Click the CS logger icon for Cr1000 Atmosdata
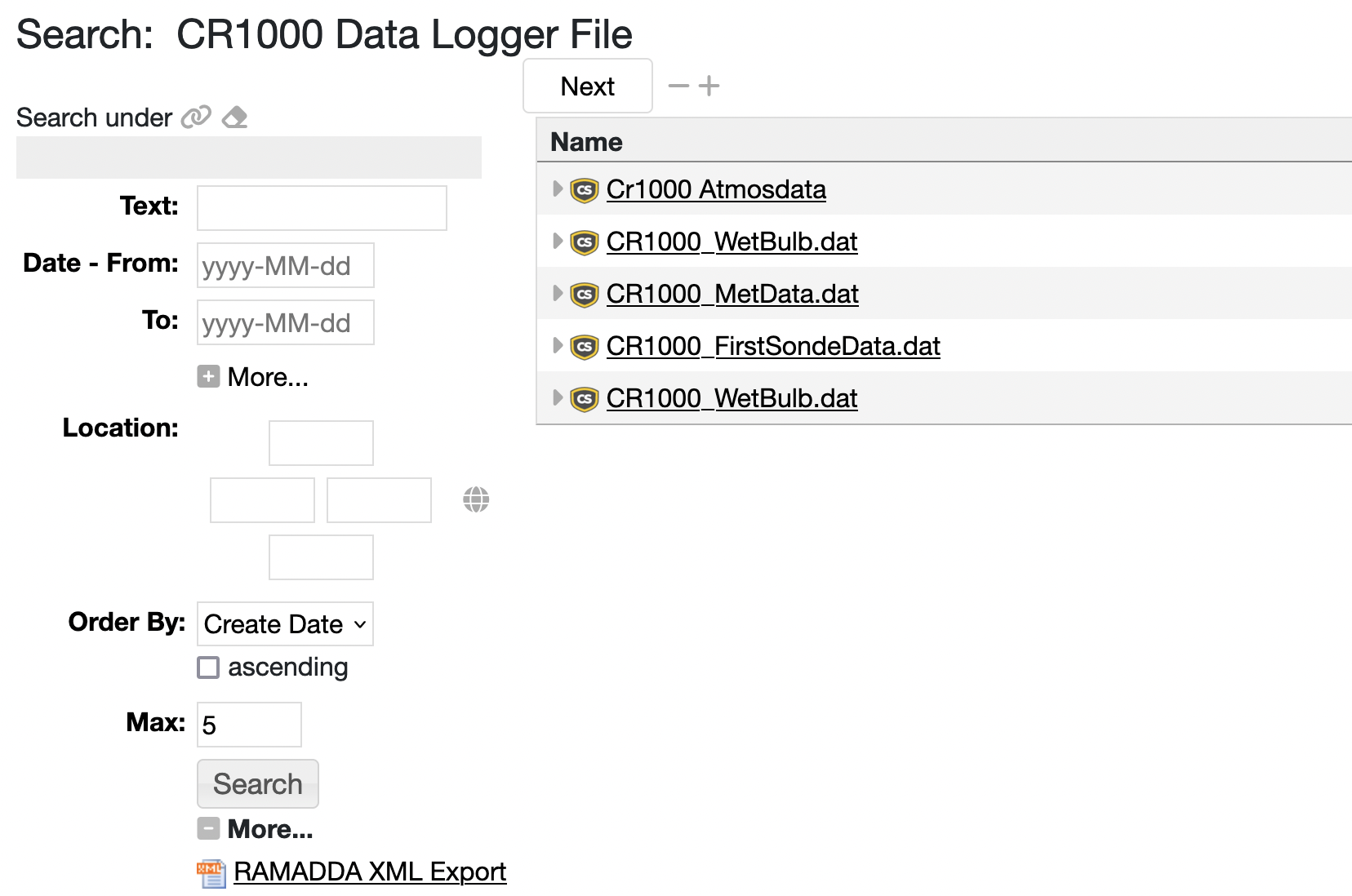Image resolution: width=1352 pixels, height=896 pixels. pos(585,190)
